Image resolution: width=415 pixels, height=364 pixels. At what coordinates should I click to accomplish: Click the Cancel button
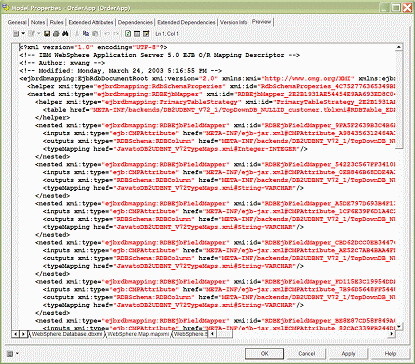point(306,353)
